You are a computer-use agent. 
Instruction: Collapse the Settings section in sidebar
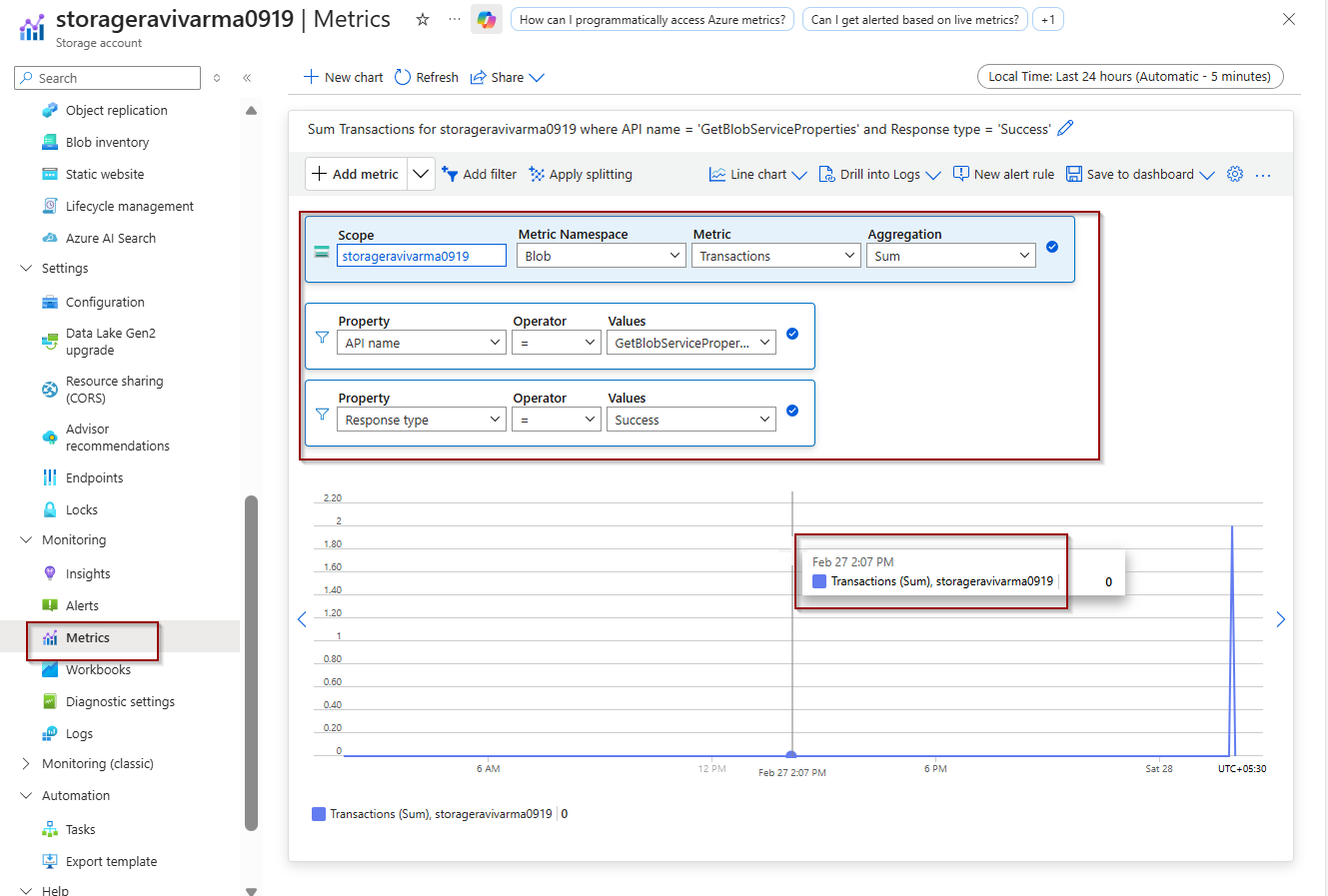[x=26, y=268]
